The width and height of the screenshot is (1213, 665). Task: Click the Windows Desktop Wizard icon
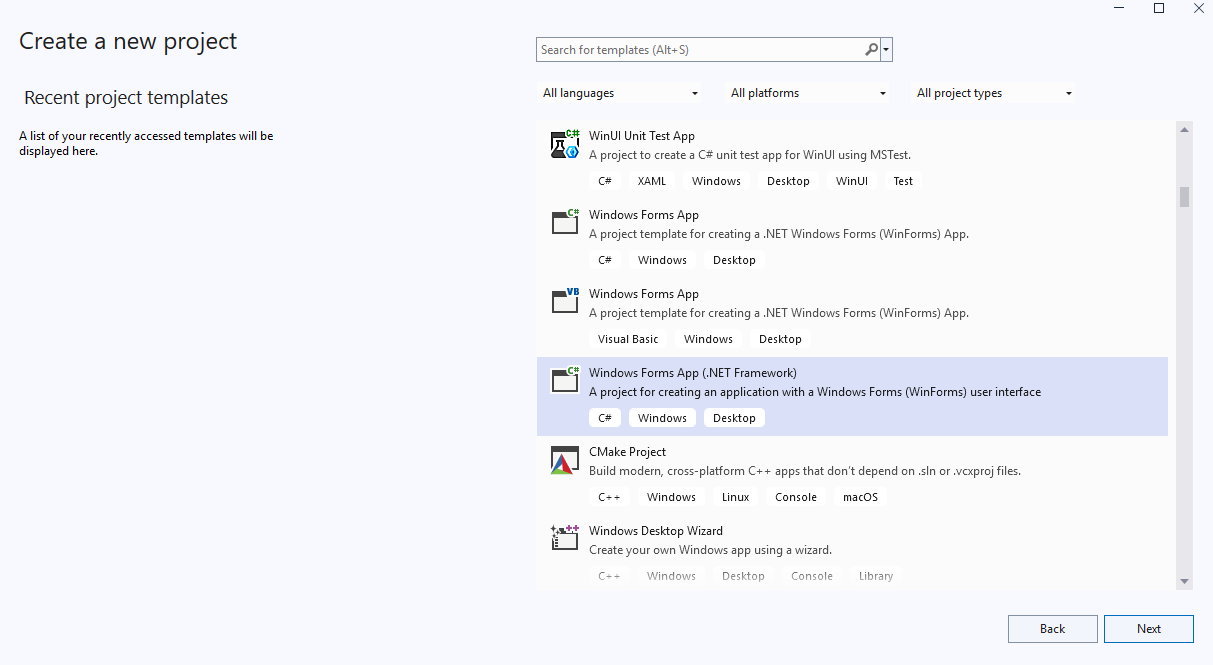(565, 538)
